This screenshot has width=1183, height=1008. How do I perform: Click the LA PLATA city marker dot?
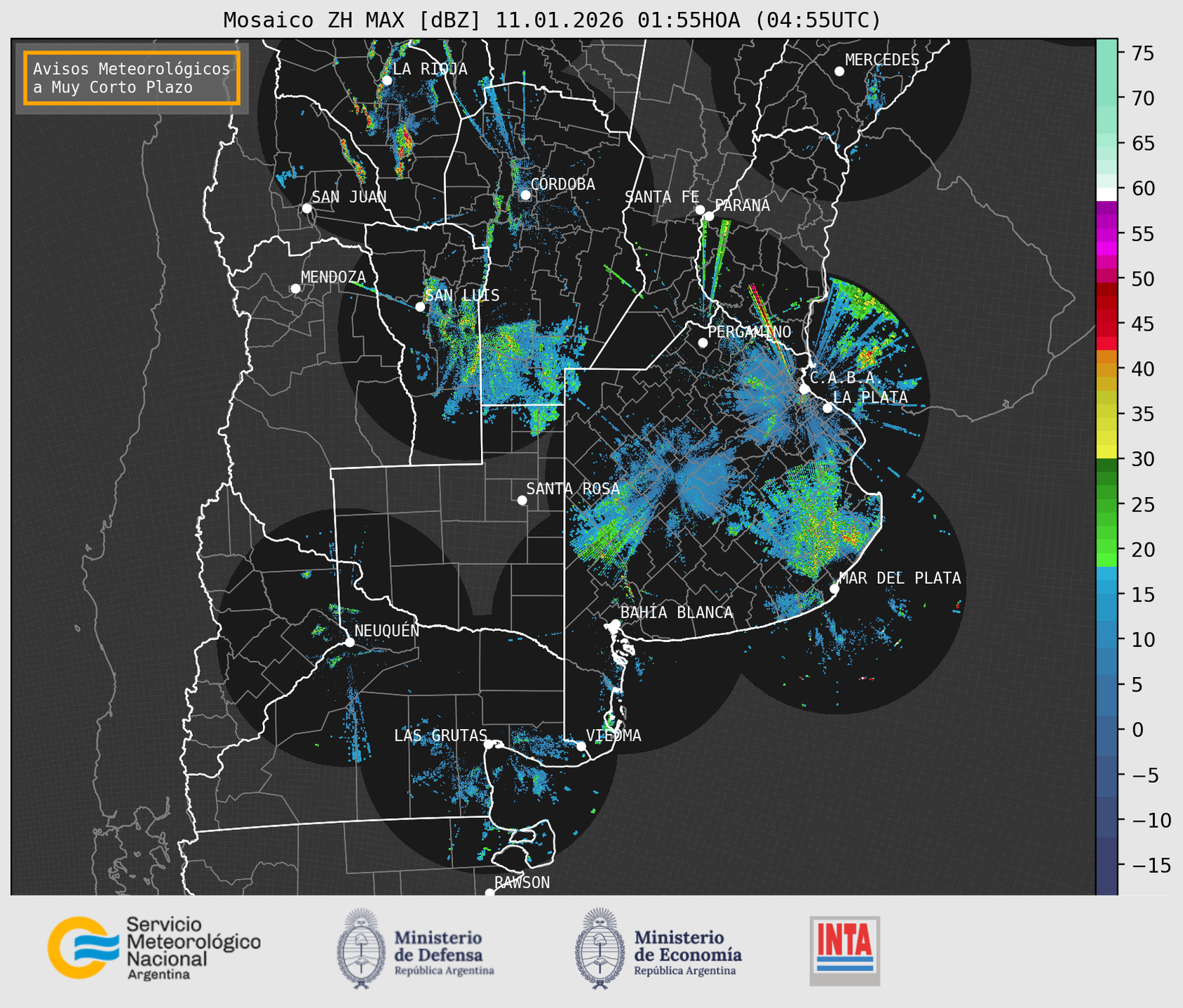[x=827, y=408]
